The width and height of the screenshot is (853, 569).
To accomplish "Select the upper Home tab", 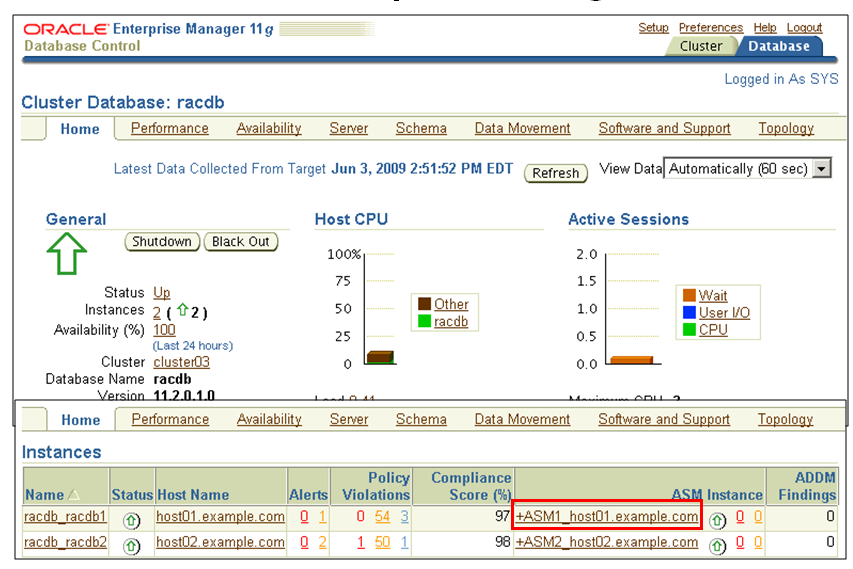I will 80,129.
